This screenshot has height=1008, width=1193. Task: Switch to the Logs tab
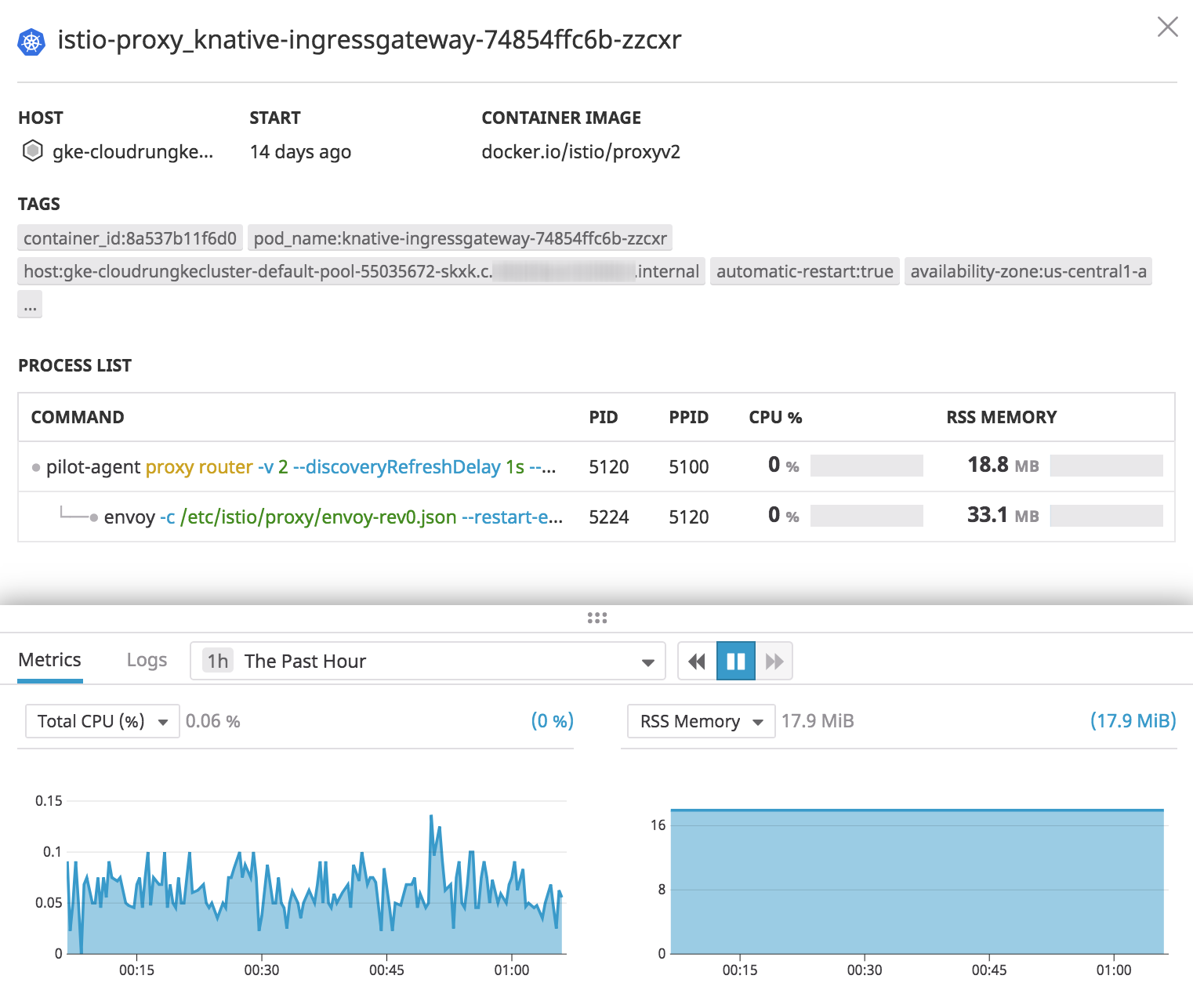pyautogui.click(x=146, y=659)
